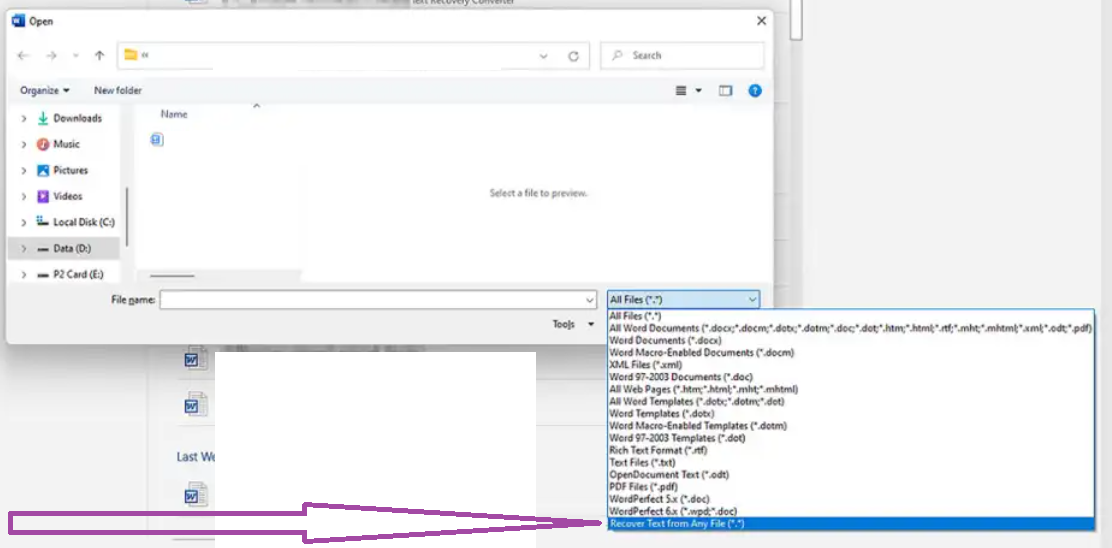Go back using the back arrow
This screenshot has height=548, width=1112.
pyautogui.click(x=23, y=56)
